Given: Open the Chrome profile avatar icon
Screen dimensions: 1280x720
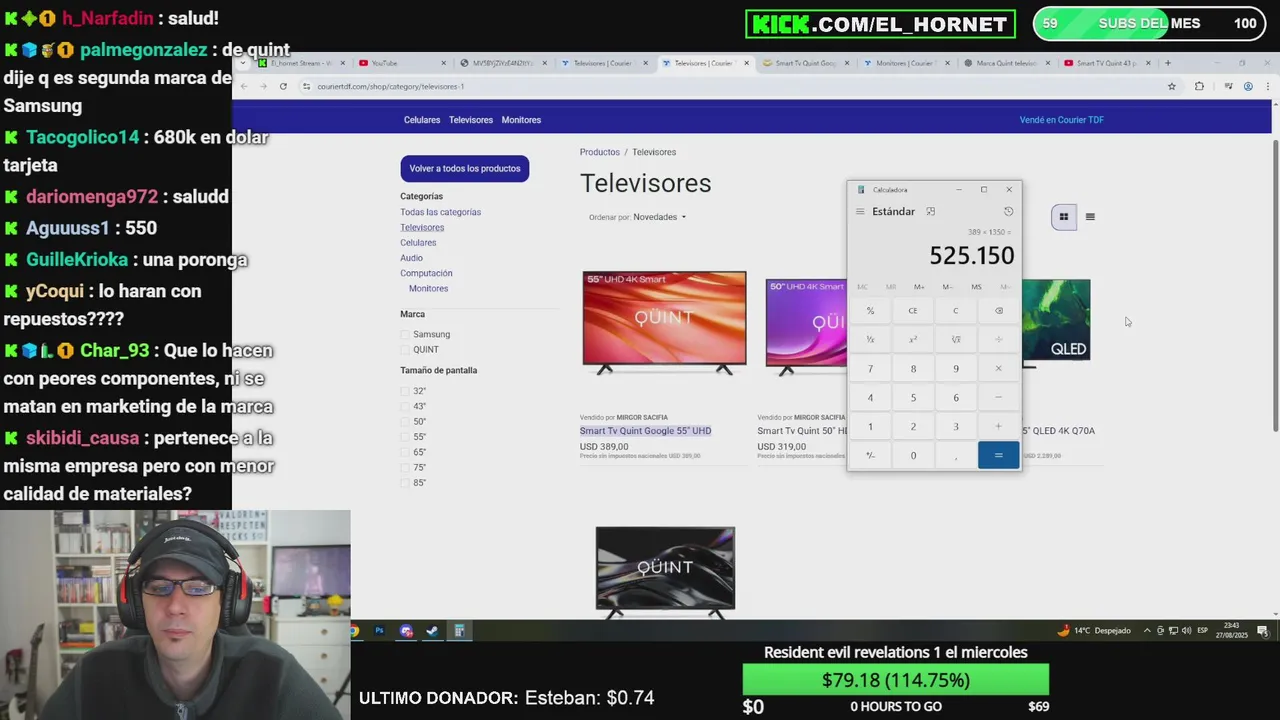Looking at the screenshot, I should (1248, 87).
